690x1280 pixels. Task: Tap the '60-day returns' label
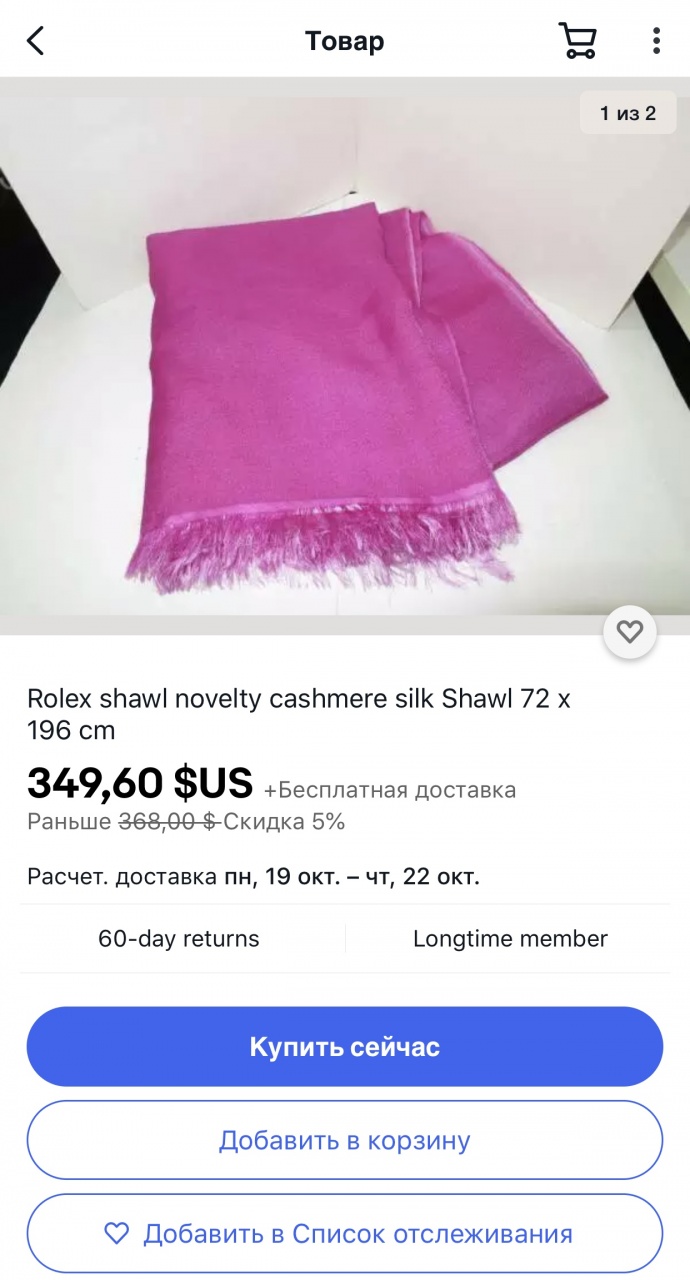point(178,939)
